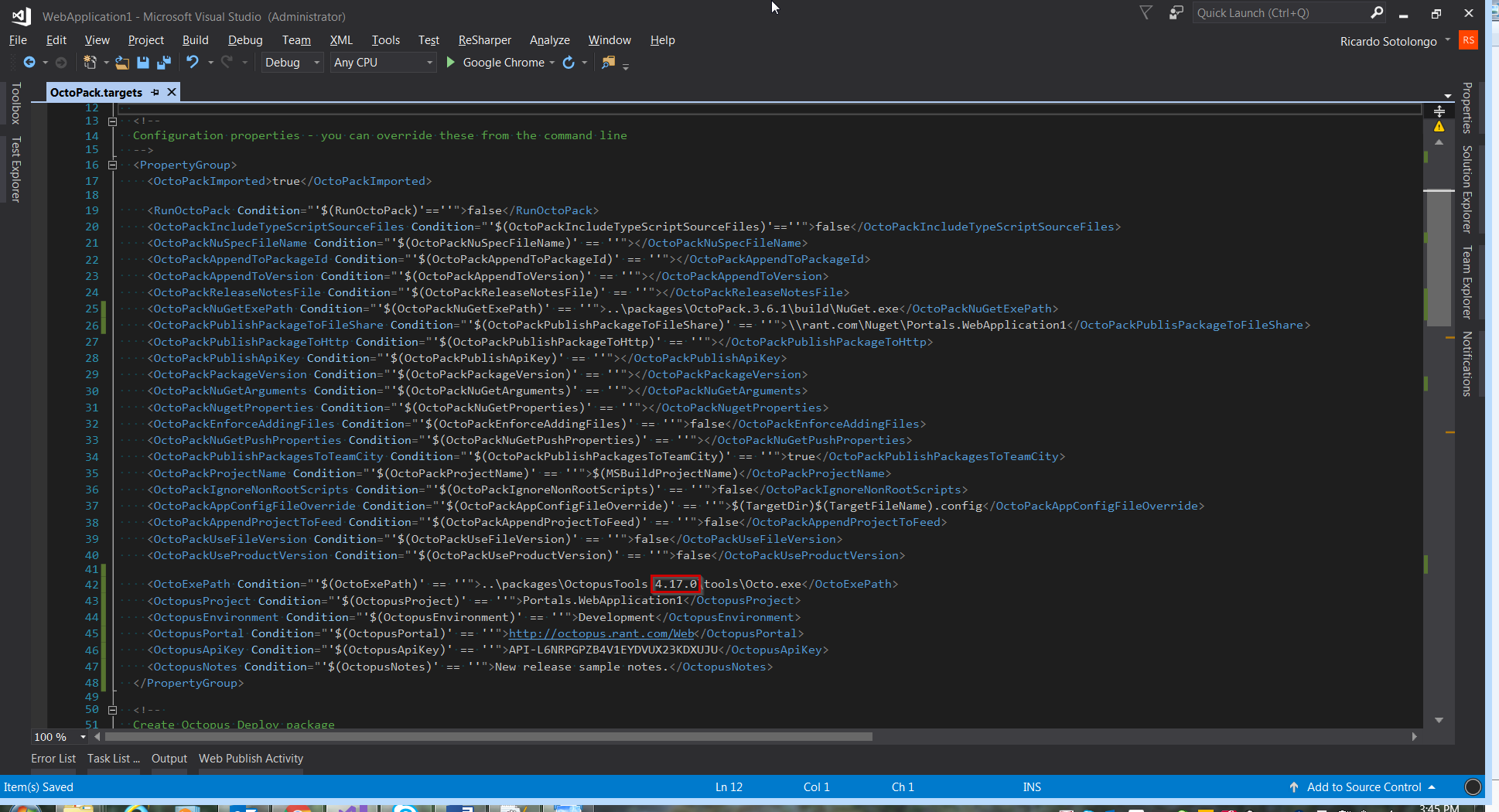Click the background tasks circle in status bar
This screenshot has height=812, width=1499.
pos(1473,787)
